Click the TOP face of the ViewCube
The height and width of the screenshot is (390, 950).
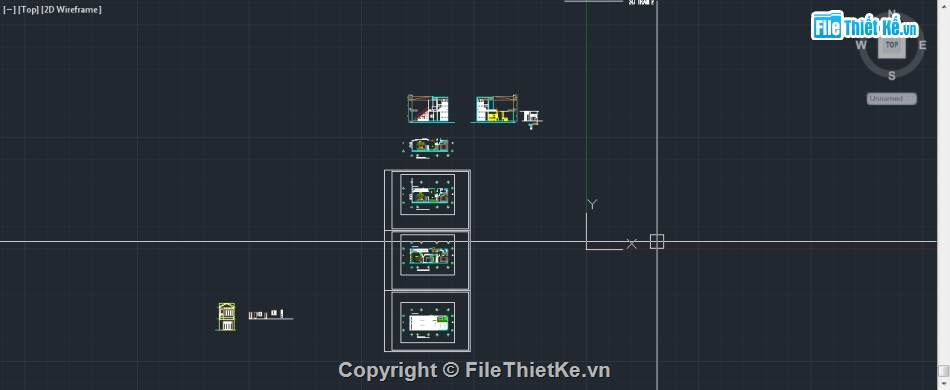pyautogui.click(x=891, y=45)
